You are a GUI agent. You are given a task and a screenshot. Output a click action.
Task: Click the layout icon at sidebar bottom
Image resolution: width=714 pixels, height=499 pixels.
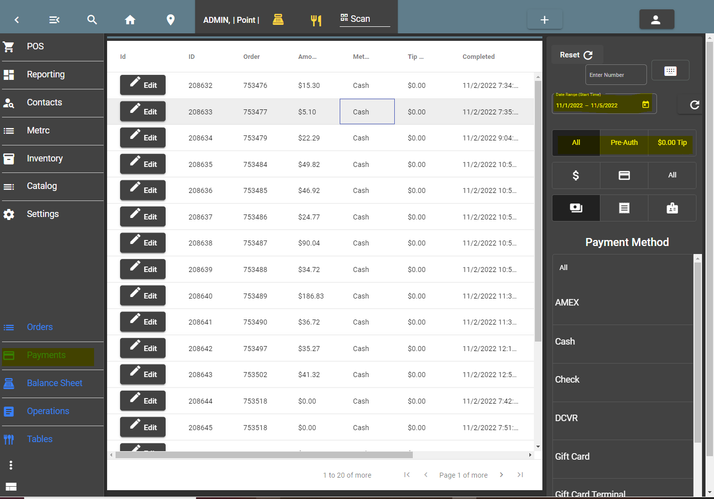tap(11, 487)
